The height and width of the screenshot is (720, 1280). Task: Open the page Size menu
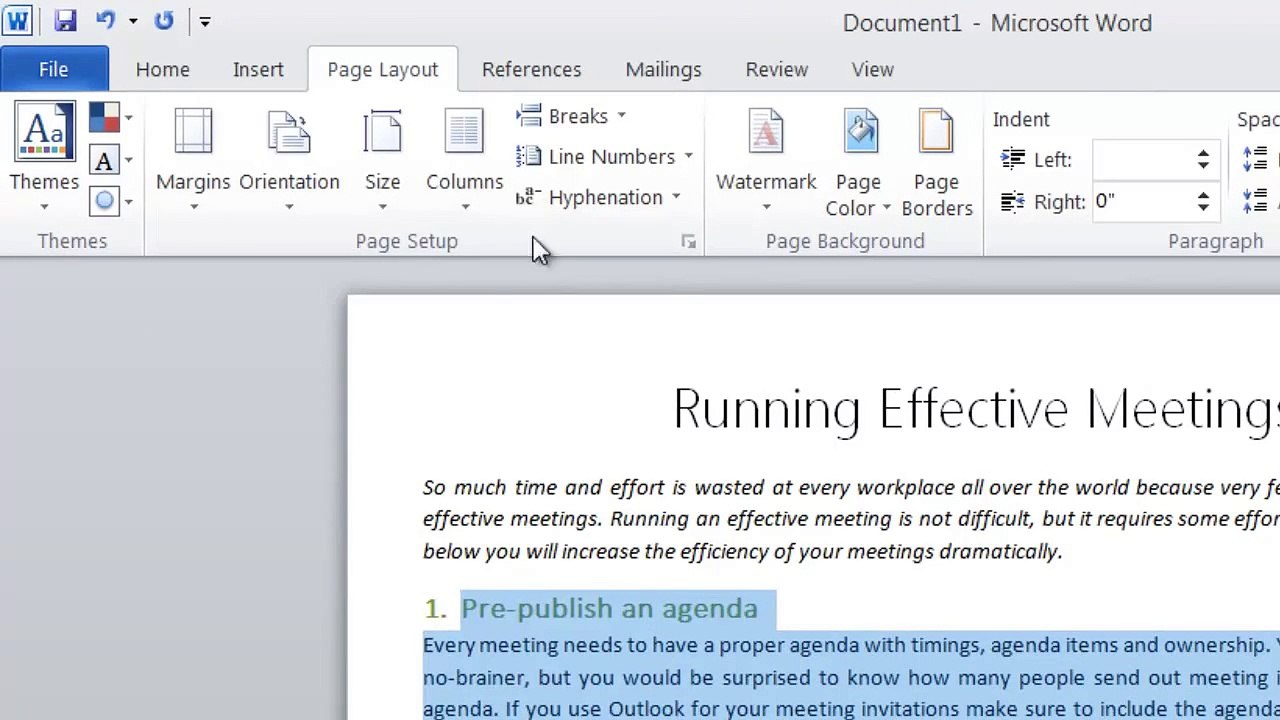382,158
